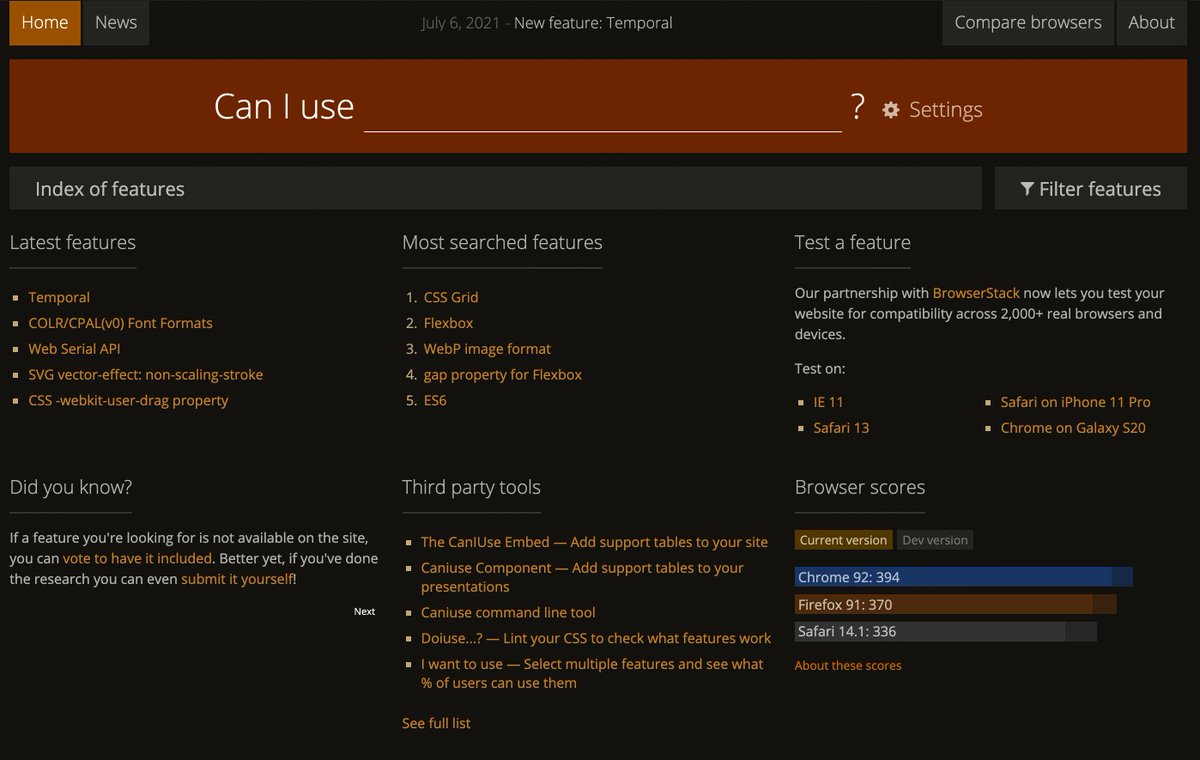Test on Safari on iPhone 11 Pro
Viewport: 1200px width, 760px height.
point(1075,402)
